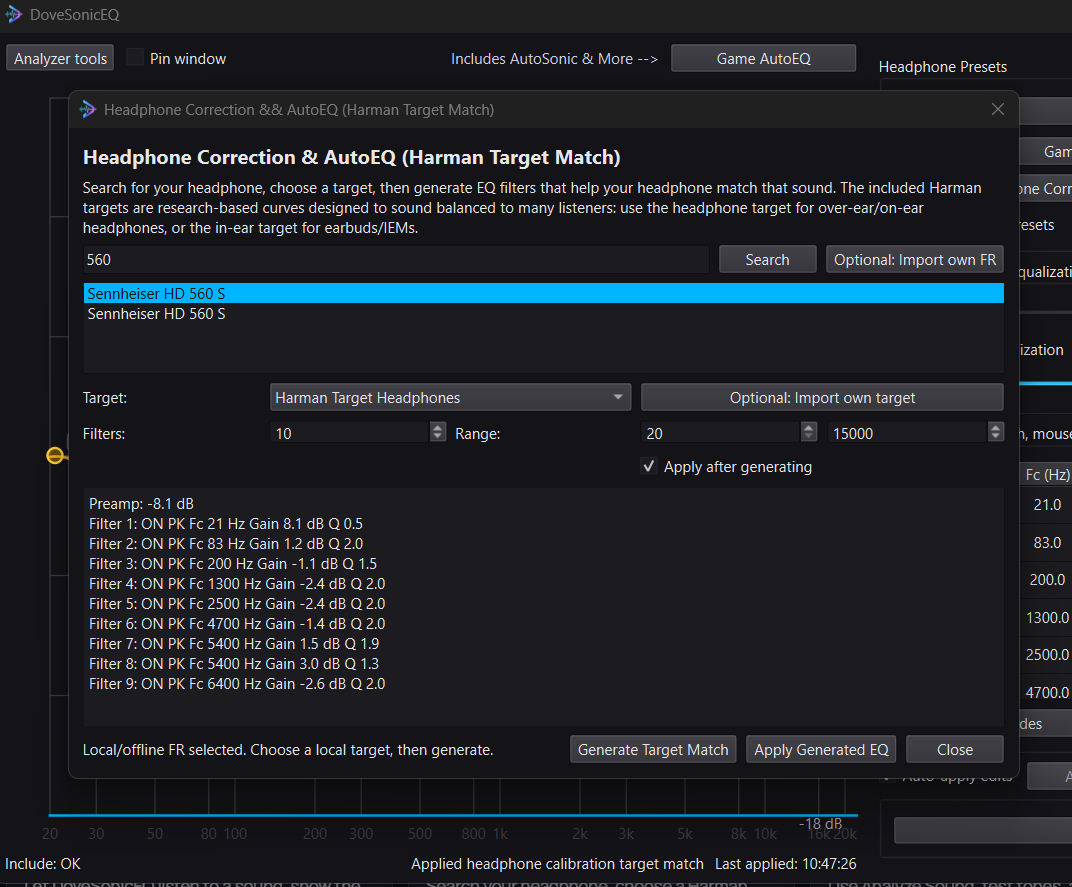Click the Headphone Presets label in main window
Viewport: 1072px width, 887px height.
point(942,67)
